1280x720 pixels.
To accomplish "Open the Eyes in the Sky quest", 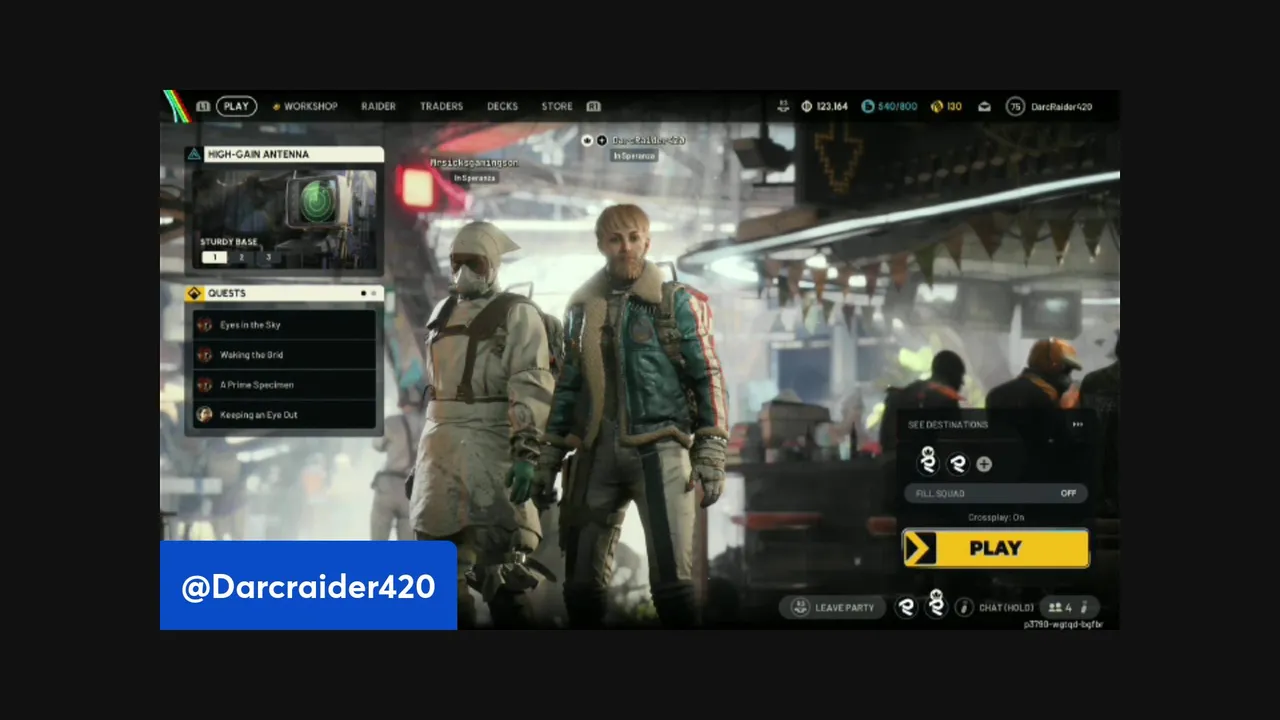I will 284,325.
